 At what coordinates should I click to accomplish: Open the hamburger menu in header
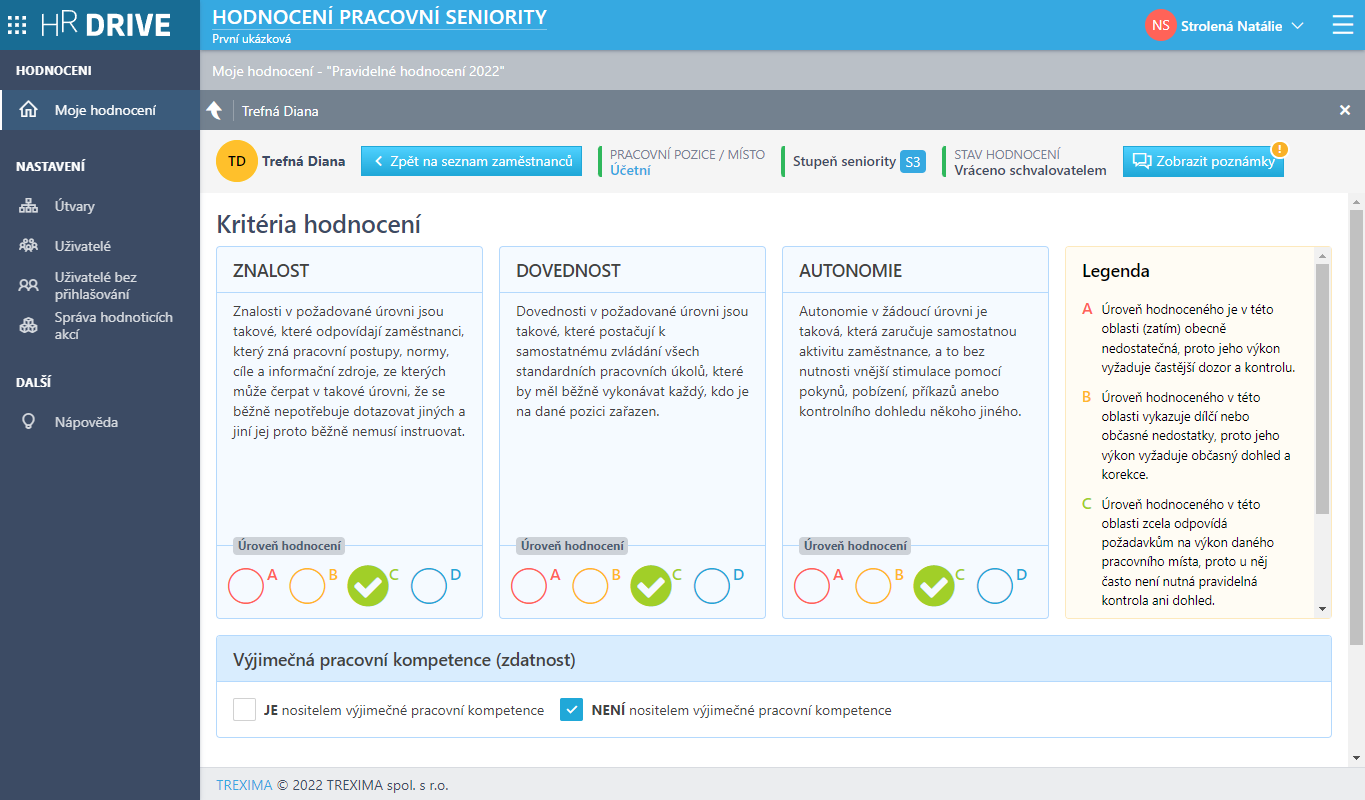pyautogui.click(x=1343, y=26)
